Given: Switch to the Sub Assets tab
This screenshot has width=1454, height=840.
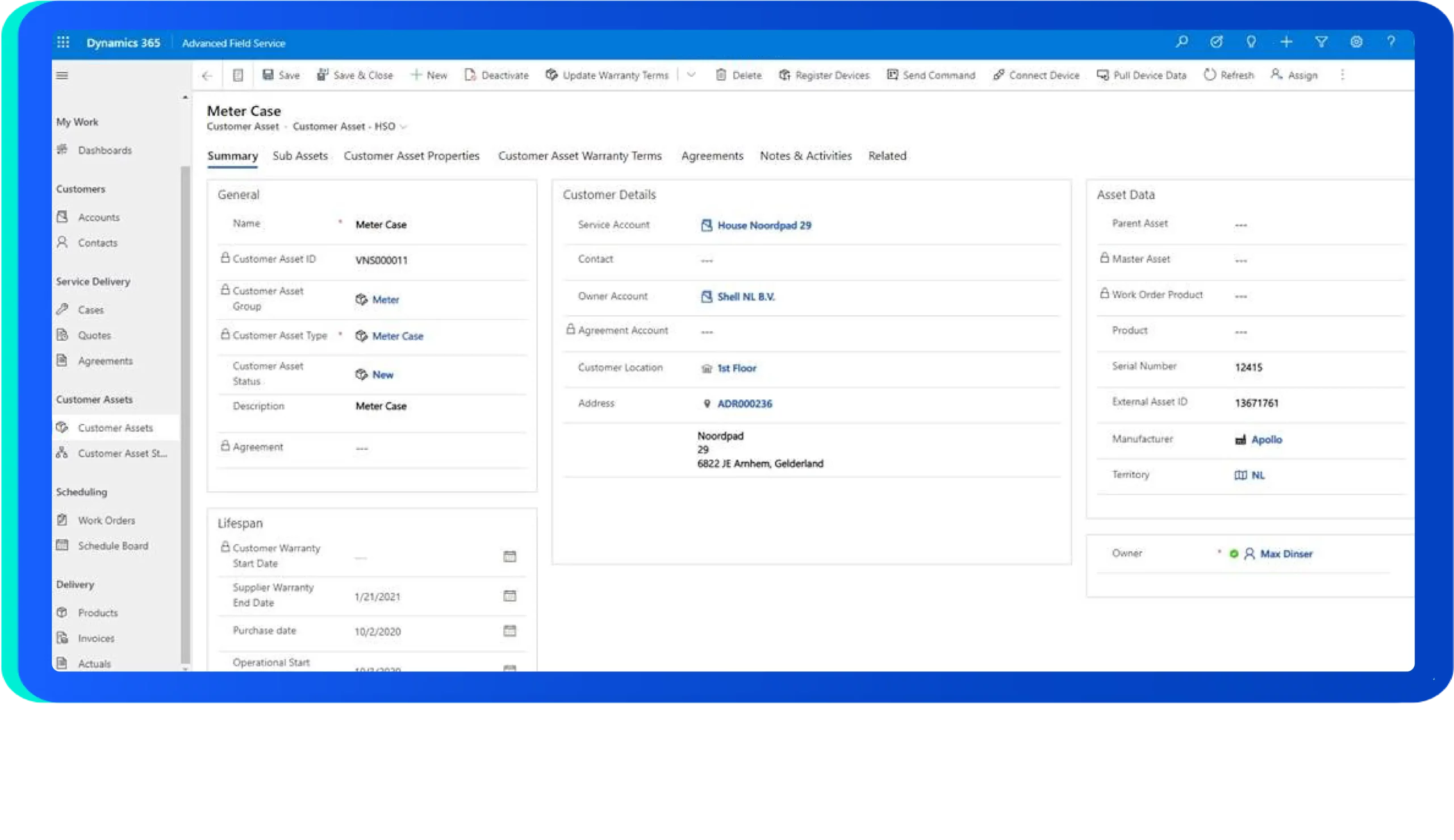Looking at the screenshot, I should [x=300, y=156].
